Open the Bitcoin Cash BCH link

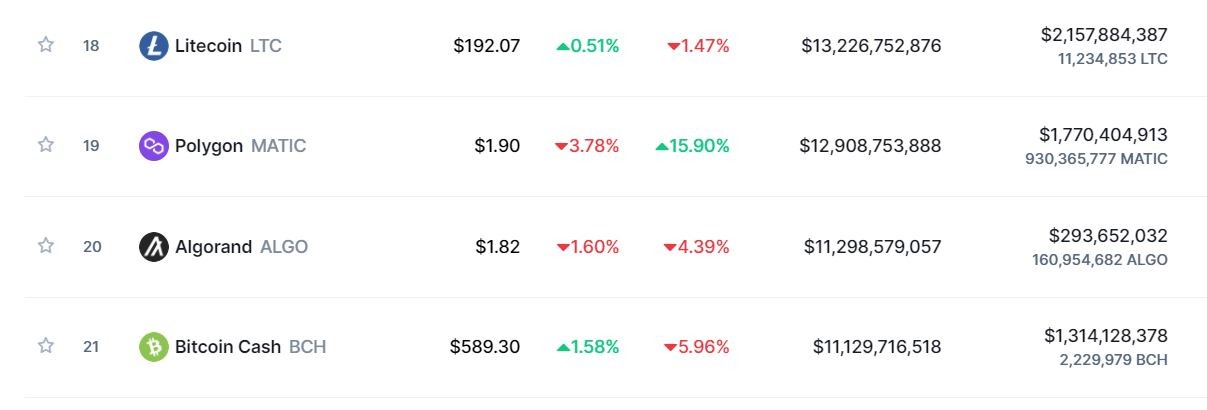(250, 347)
